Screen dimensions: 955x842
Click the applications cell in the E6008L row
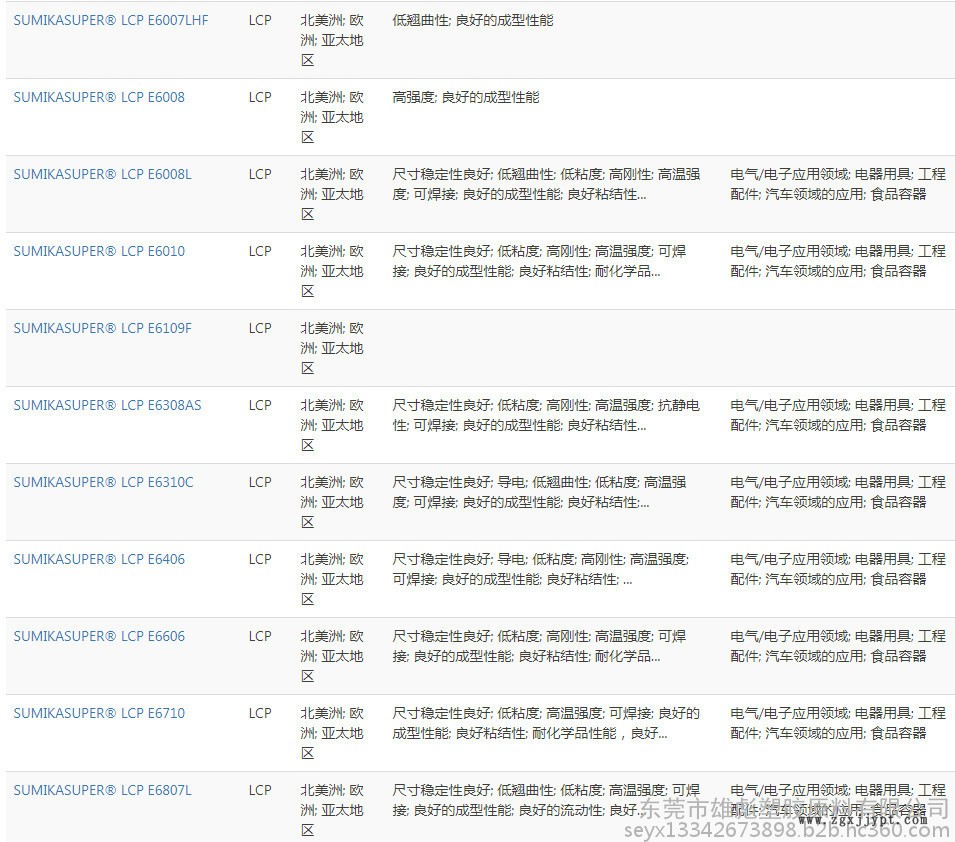coord(837,184)
